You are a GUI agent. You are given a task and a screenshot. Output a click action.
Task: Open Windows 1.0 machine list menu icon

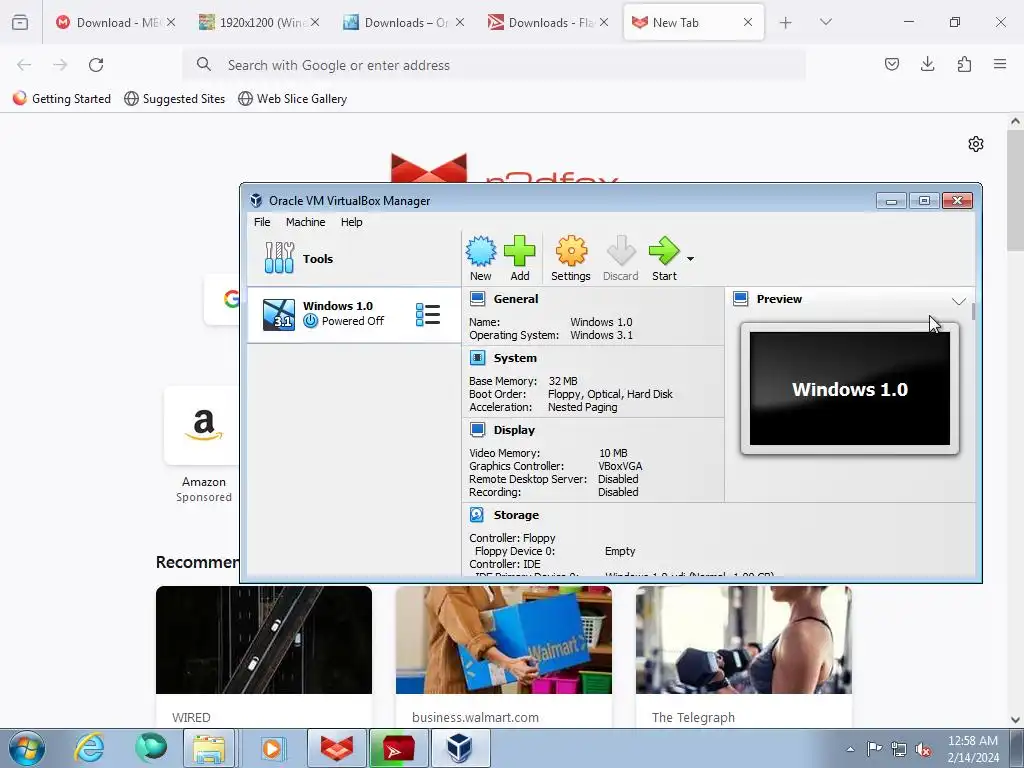point(428,314)
